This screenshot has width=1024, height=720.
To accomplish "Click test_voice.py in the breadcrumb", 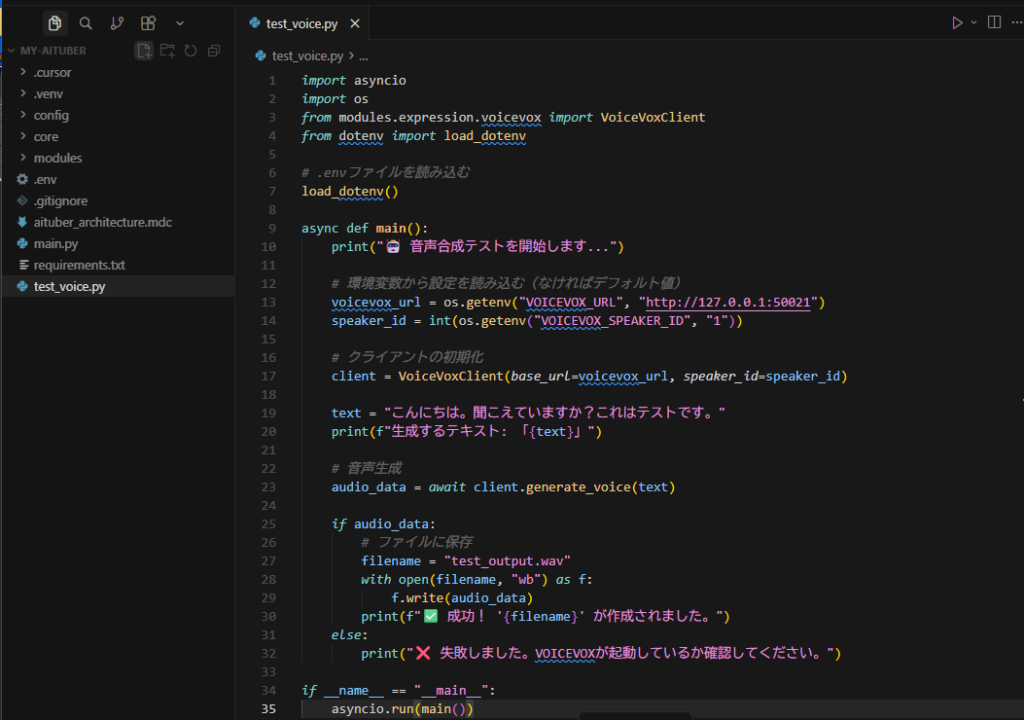I will tap(307, 57).
